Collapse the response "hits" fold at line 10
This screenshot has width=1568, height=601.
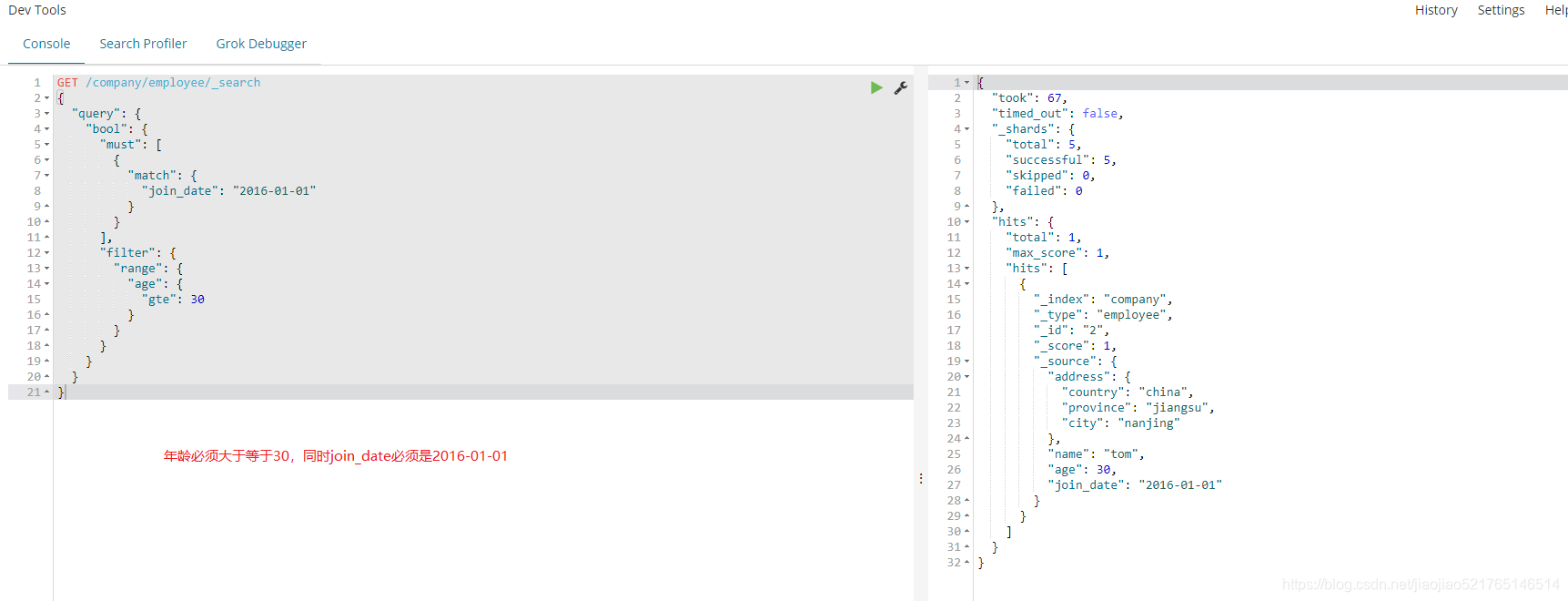click(x=967, y=222)
